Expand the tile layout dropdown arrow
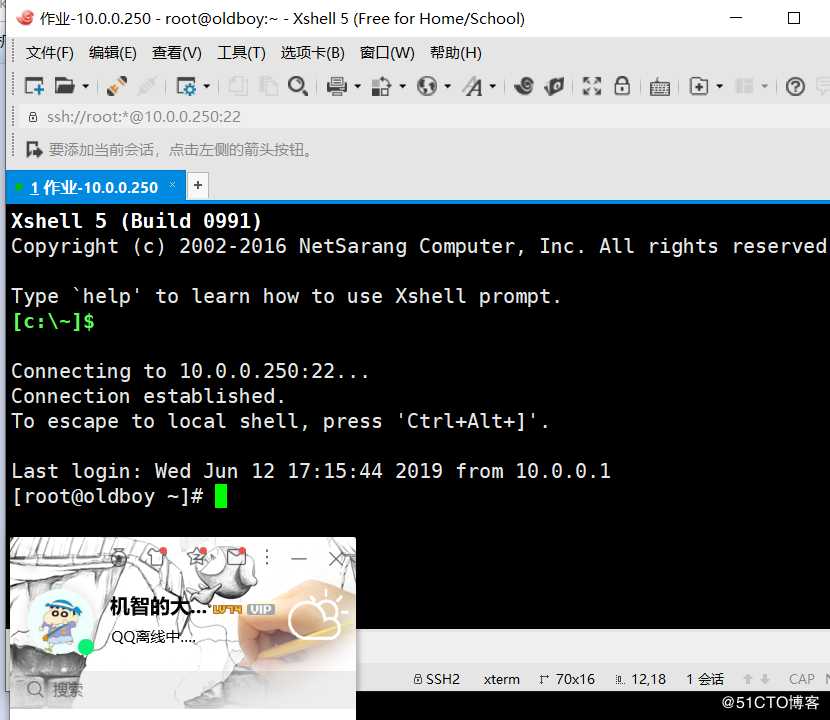This screenshot has width=830, height=720. click(764, 86)
